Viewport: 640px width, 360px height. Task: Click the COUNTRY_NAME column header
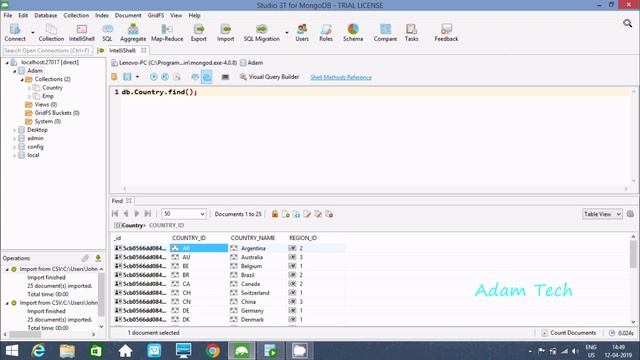coord(253,238)
